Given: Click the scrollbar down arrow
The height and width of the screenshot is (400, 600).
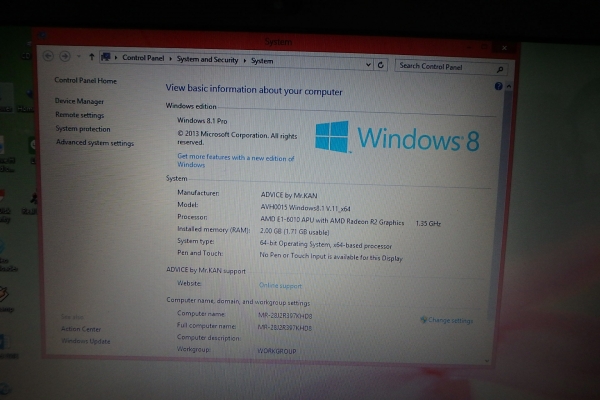Looking at the screenshot, I should (x=487, y=361).
